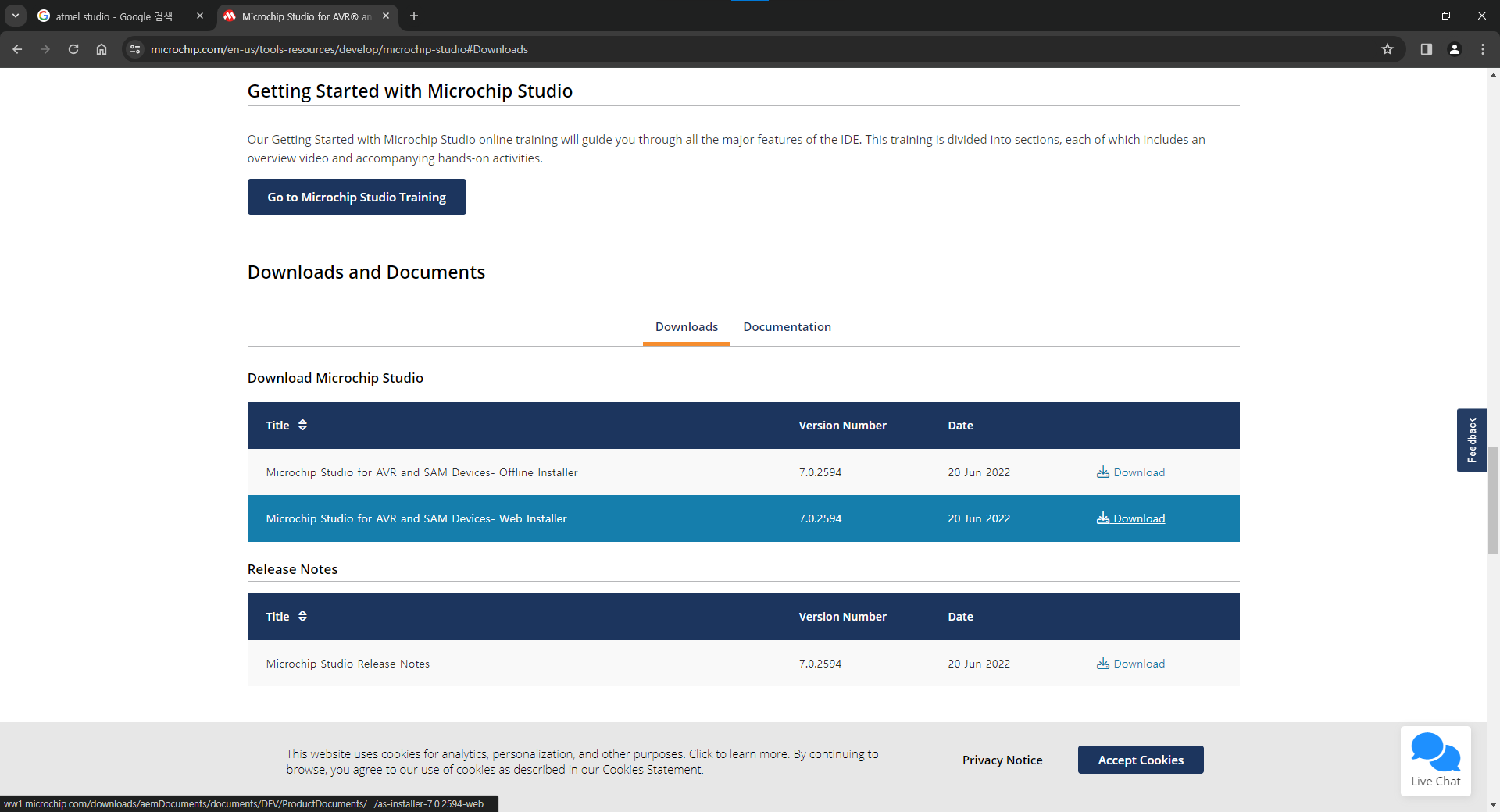Download the Offline Installer
The image size is (1500, 812).
[x=1130, y=472]
